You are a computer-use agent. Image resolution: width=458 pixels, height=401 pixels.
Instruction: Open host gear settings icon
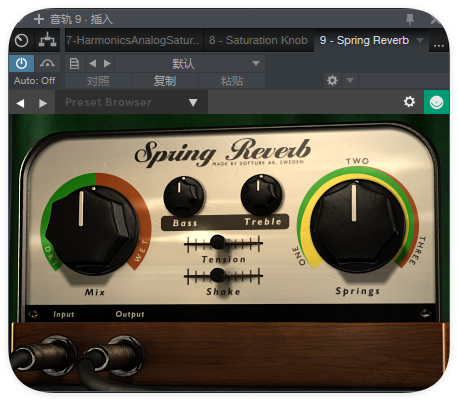332,80
